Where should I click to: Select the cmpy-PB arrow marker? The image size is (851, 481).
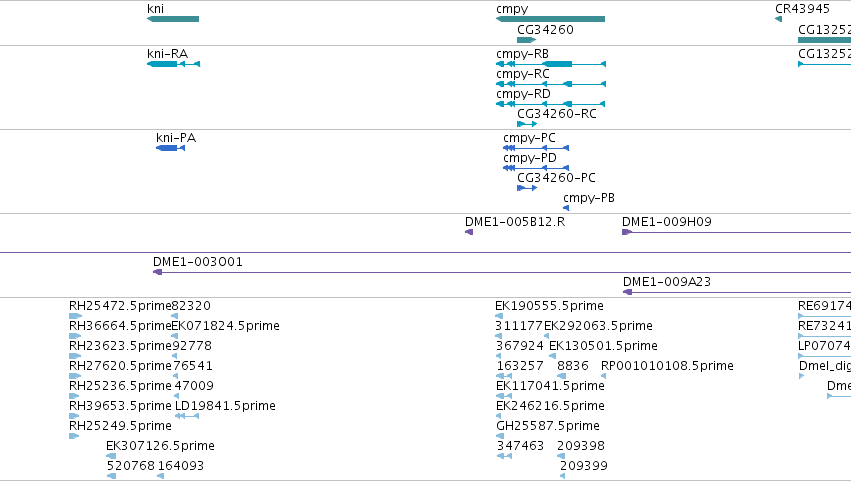(x=566, y=208)
